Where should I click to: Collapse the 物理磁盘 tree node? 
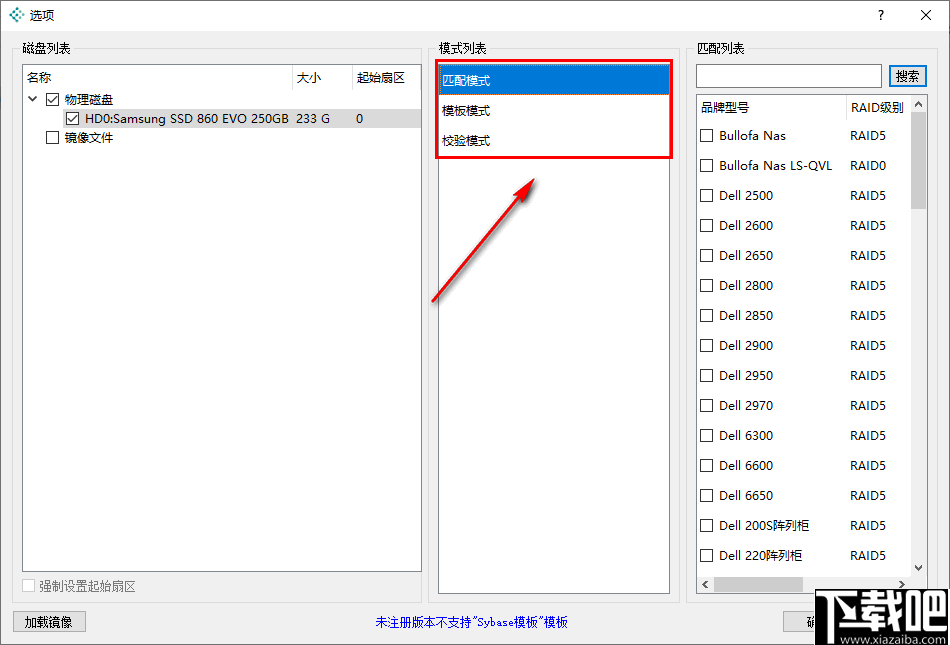click(x=34, y=99)
